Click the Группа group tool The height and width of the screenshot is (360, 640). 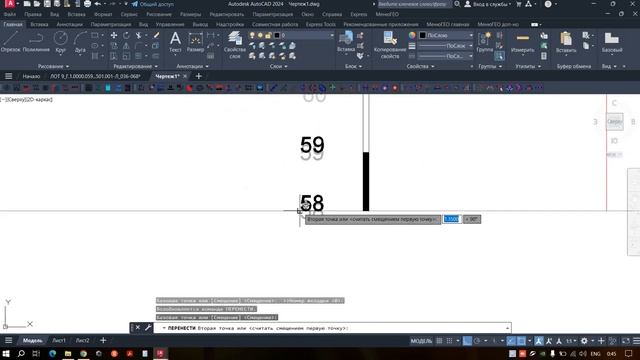pyautogui.click(x=484, y=42)
